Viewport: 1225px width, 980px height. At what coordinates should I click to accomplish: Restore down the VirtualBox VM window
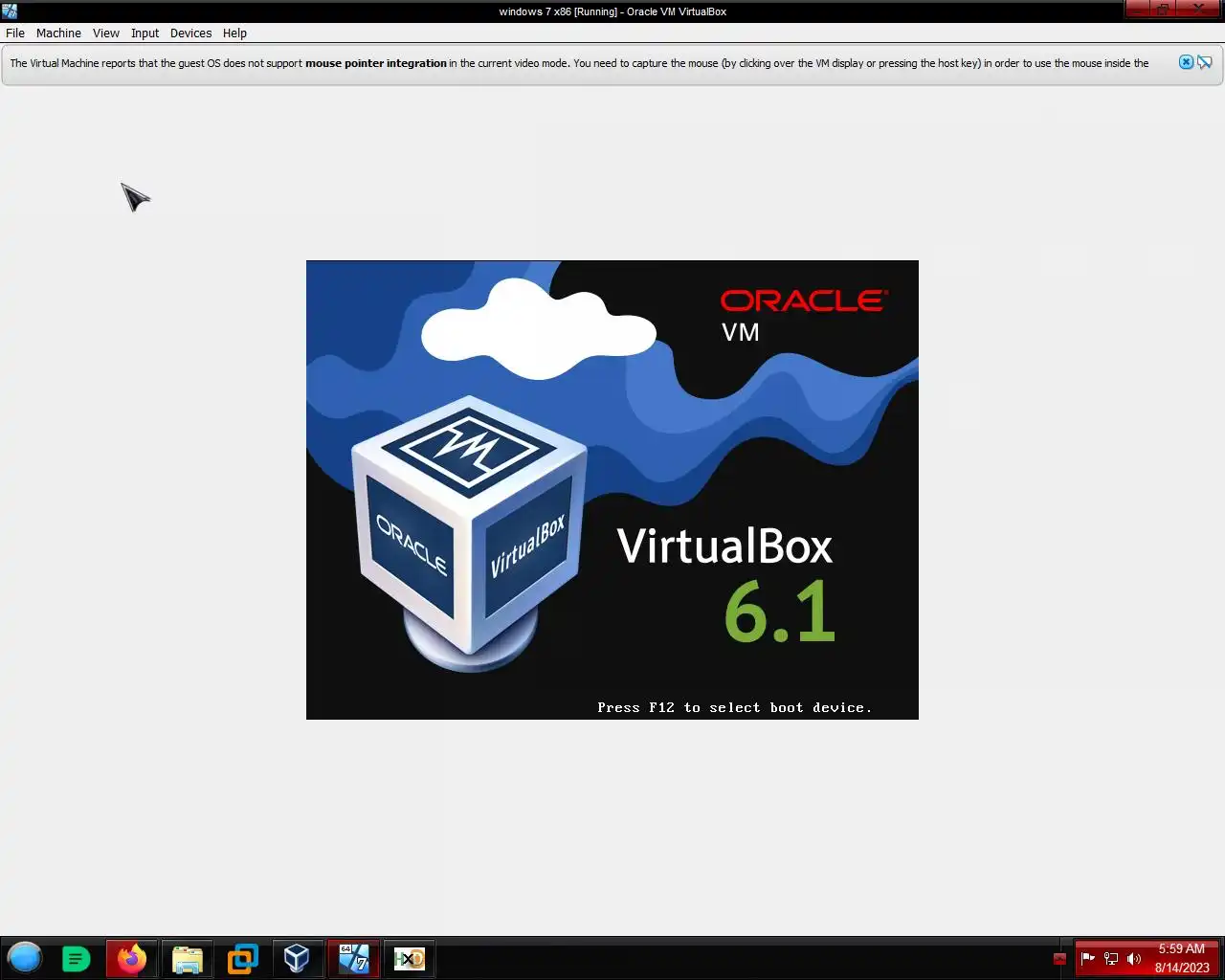click(1164, 10)
